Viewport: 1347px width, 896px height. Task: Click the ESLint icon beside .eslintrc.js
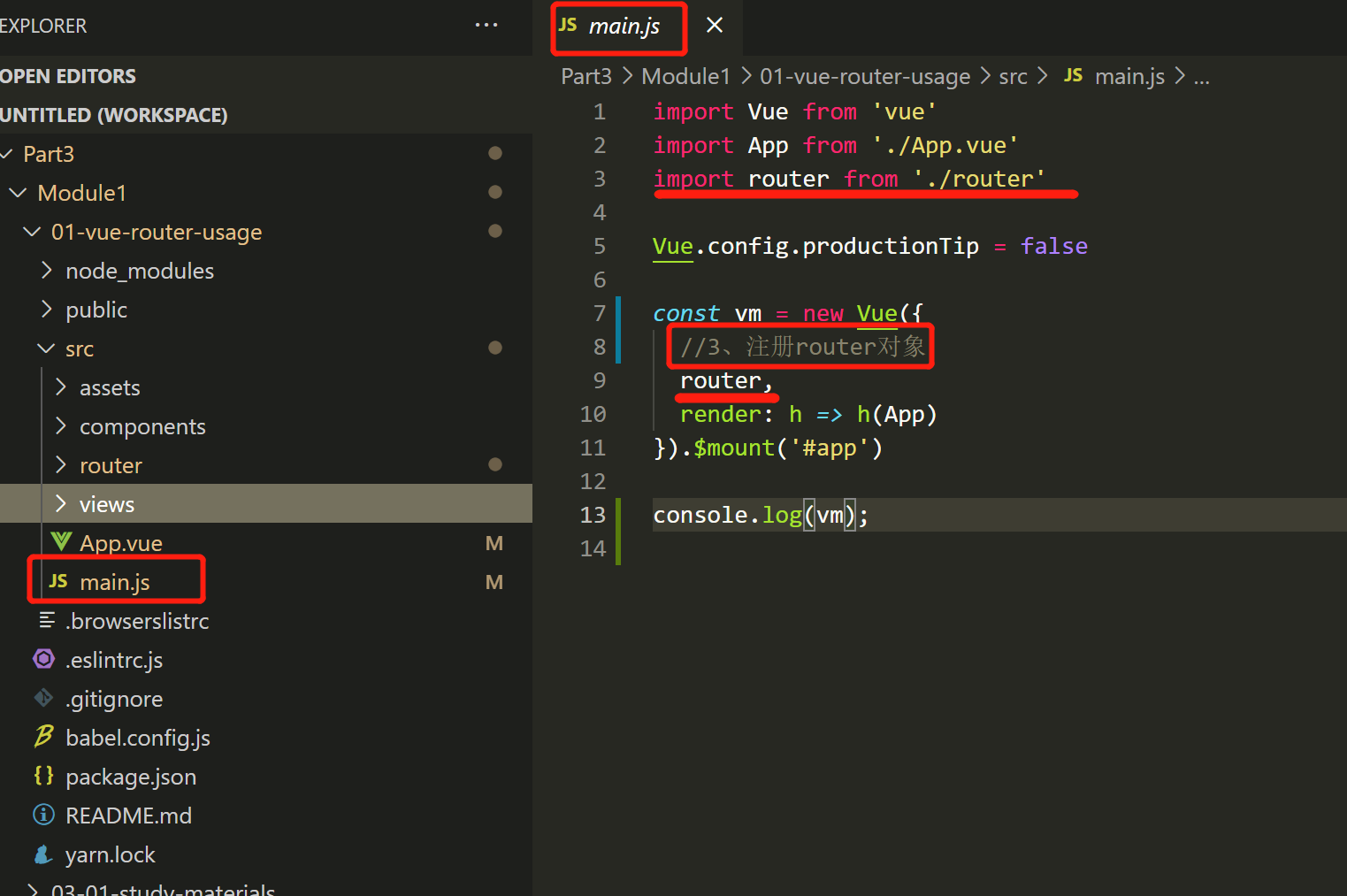coord(43,659)
